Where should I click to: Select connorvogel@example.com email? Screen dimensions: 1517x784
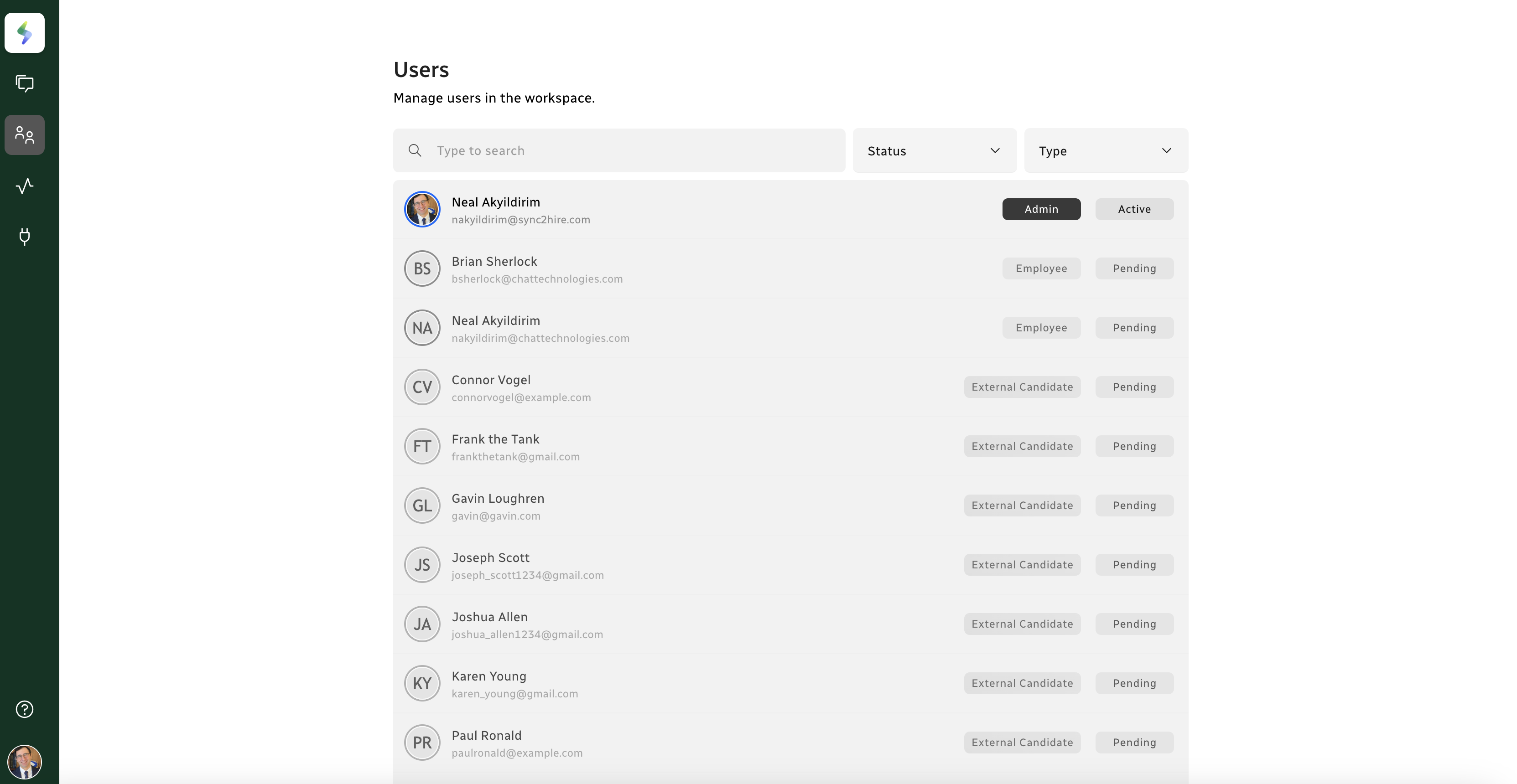521,397
